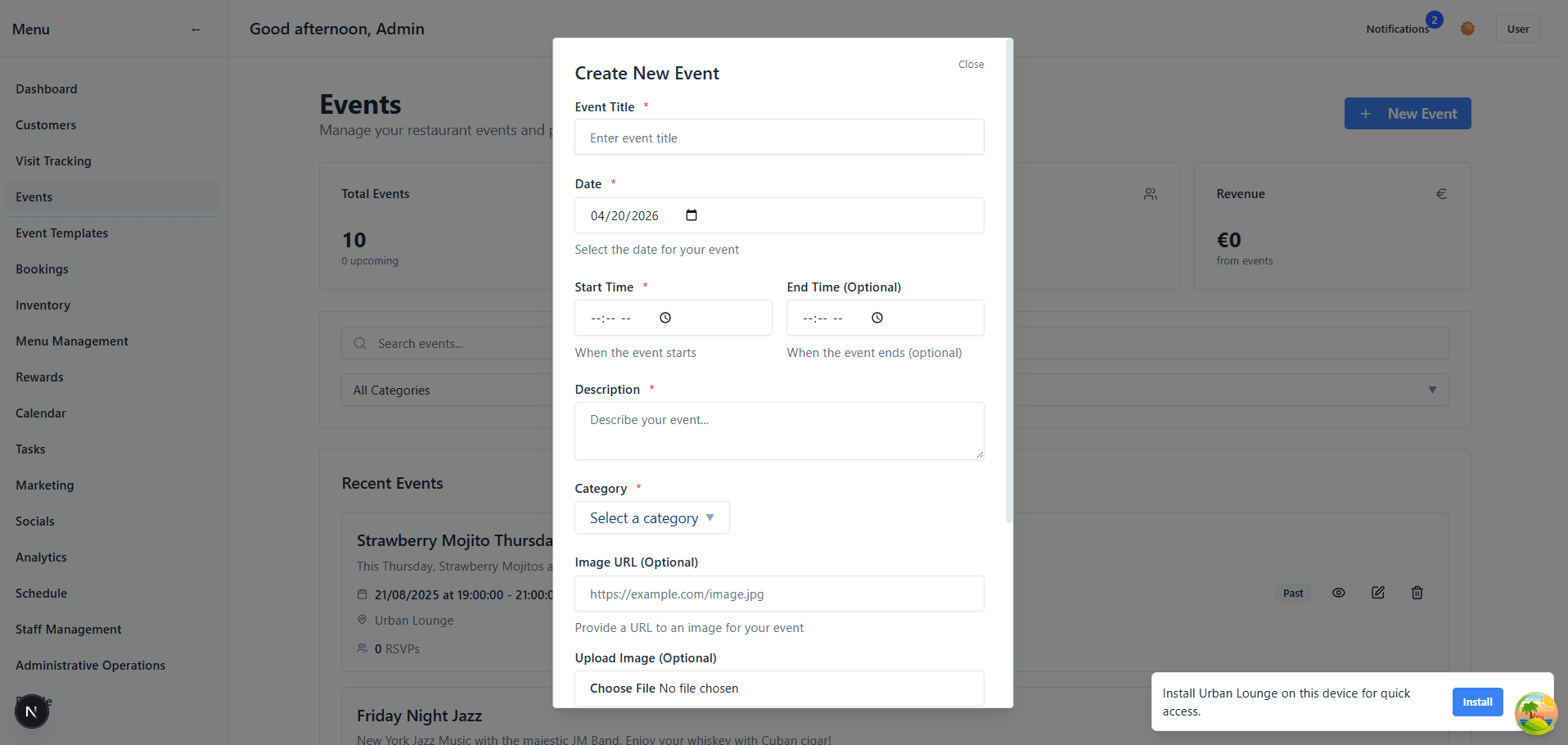Click €0 revenue value
Image resolution: width=1568 pixels, height=745 pixels.
(1228, 240)
